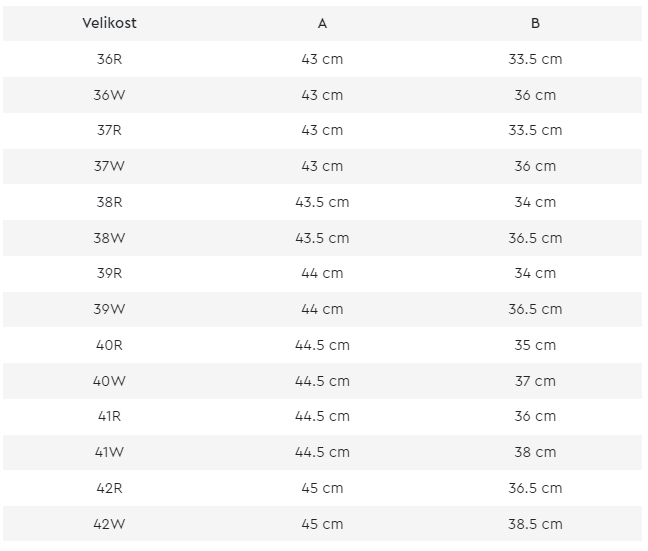Screen dimensions: 648x551
Task: Select the 42R size cell
Action: (109, 488)
